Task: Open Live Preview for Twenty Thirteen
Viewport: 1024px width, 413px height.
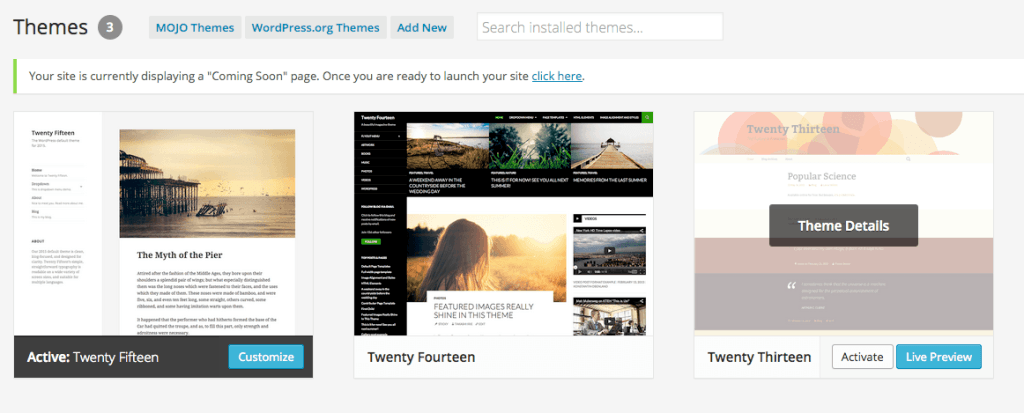Action: (x=938, y=357)
